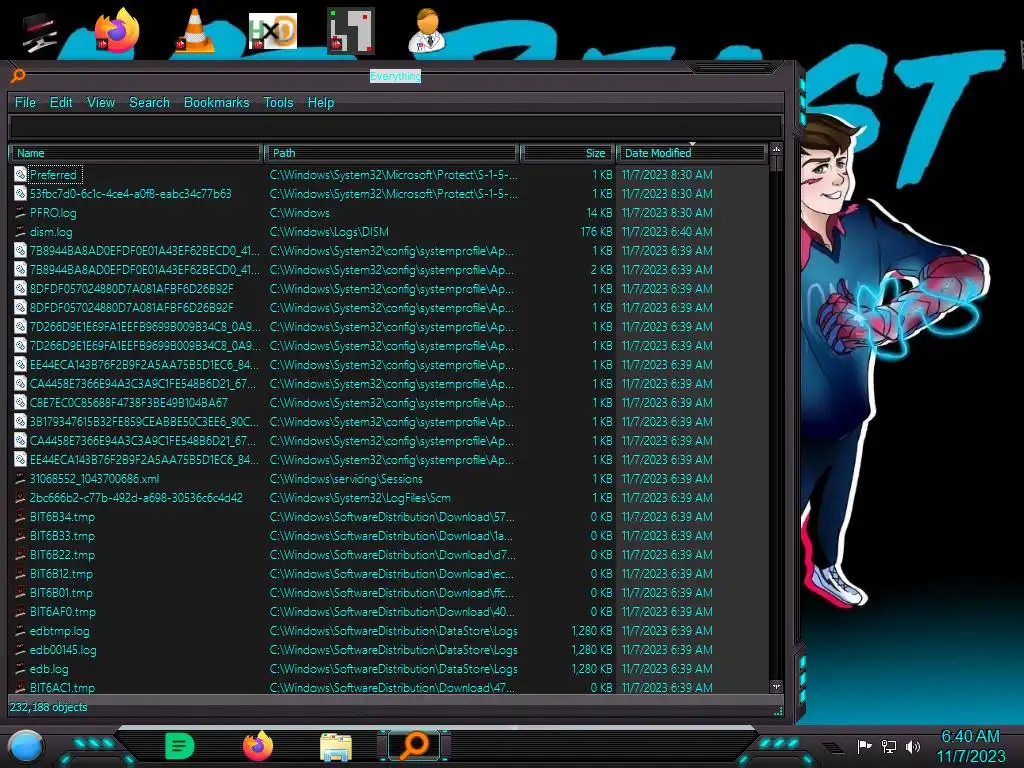Screen dimensions: 1024x768
Task: Sort results by Size column header
Action: pos(567,153)
